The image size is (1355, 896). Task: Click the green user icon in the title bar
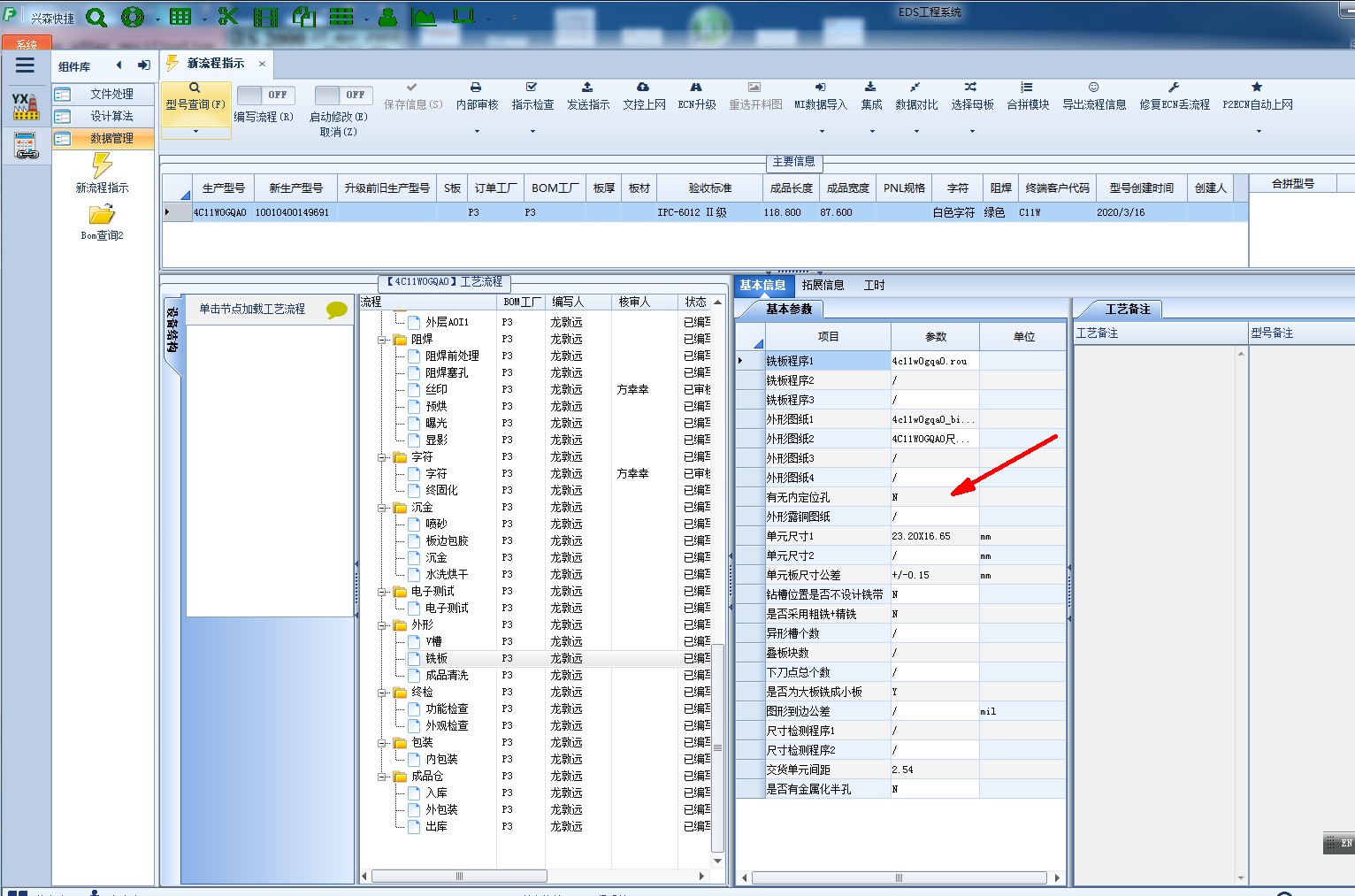[x=387, y=17]
